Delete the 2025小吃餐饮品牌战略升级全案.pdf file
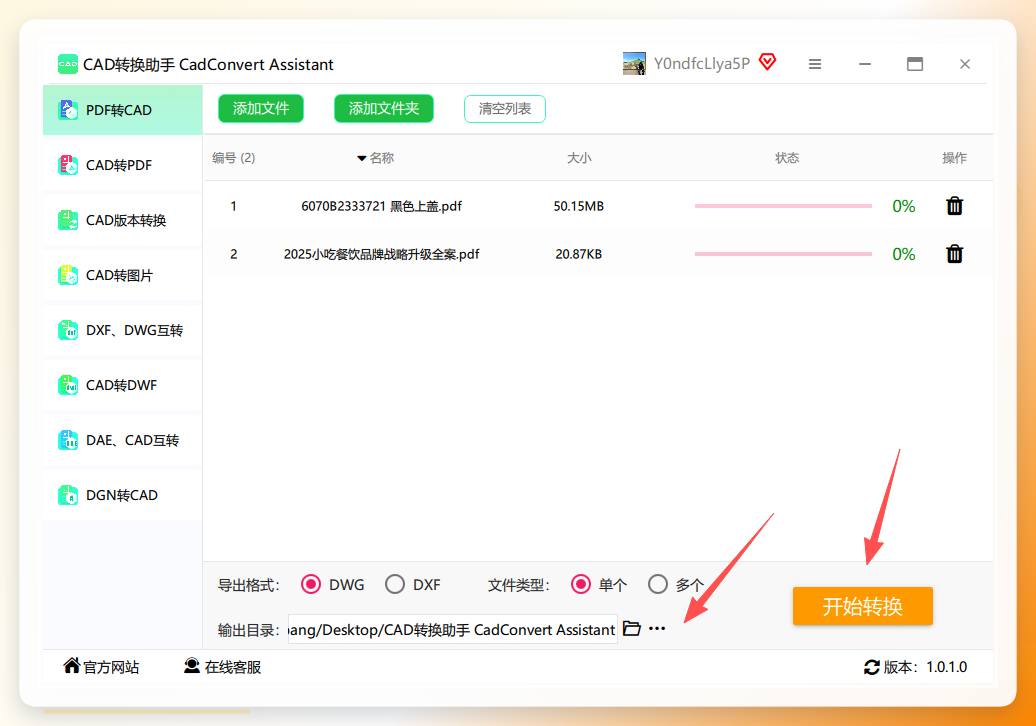Image resolution: width=1036 pixels, height=726 pixels. 954,254
